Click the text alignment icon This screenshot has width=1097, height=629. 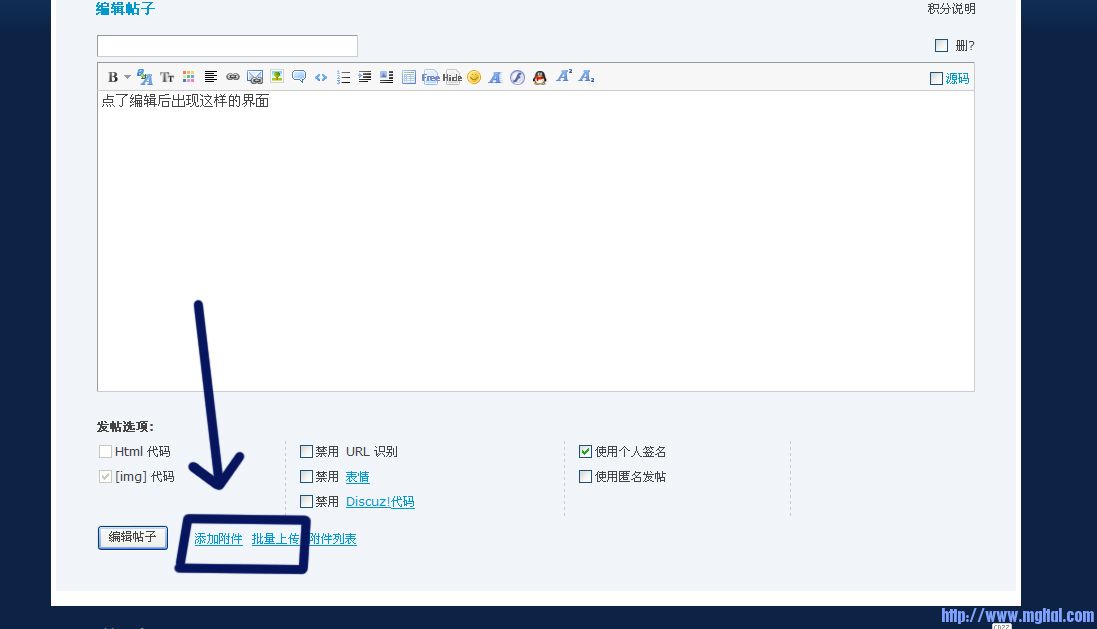(211, 77)
